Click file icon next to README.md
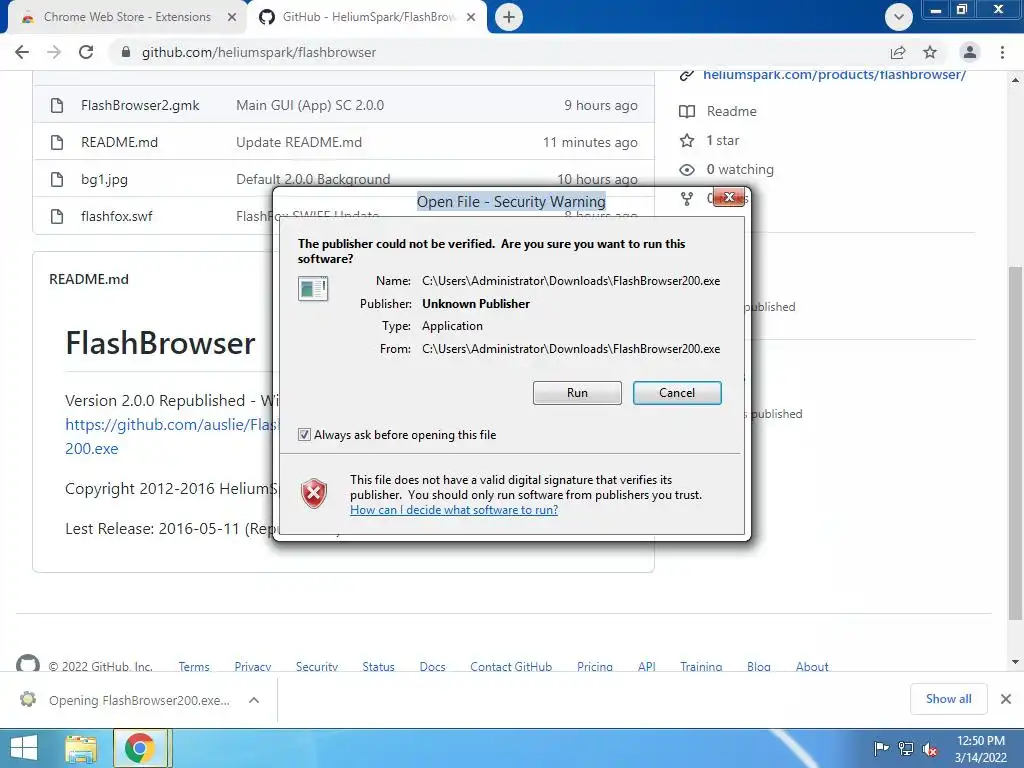 tap(57, 142)
